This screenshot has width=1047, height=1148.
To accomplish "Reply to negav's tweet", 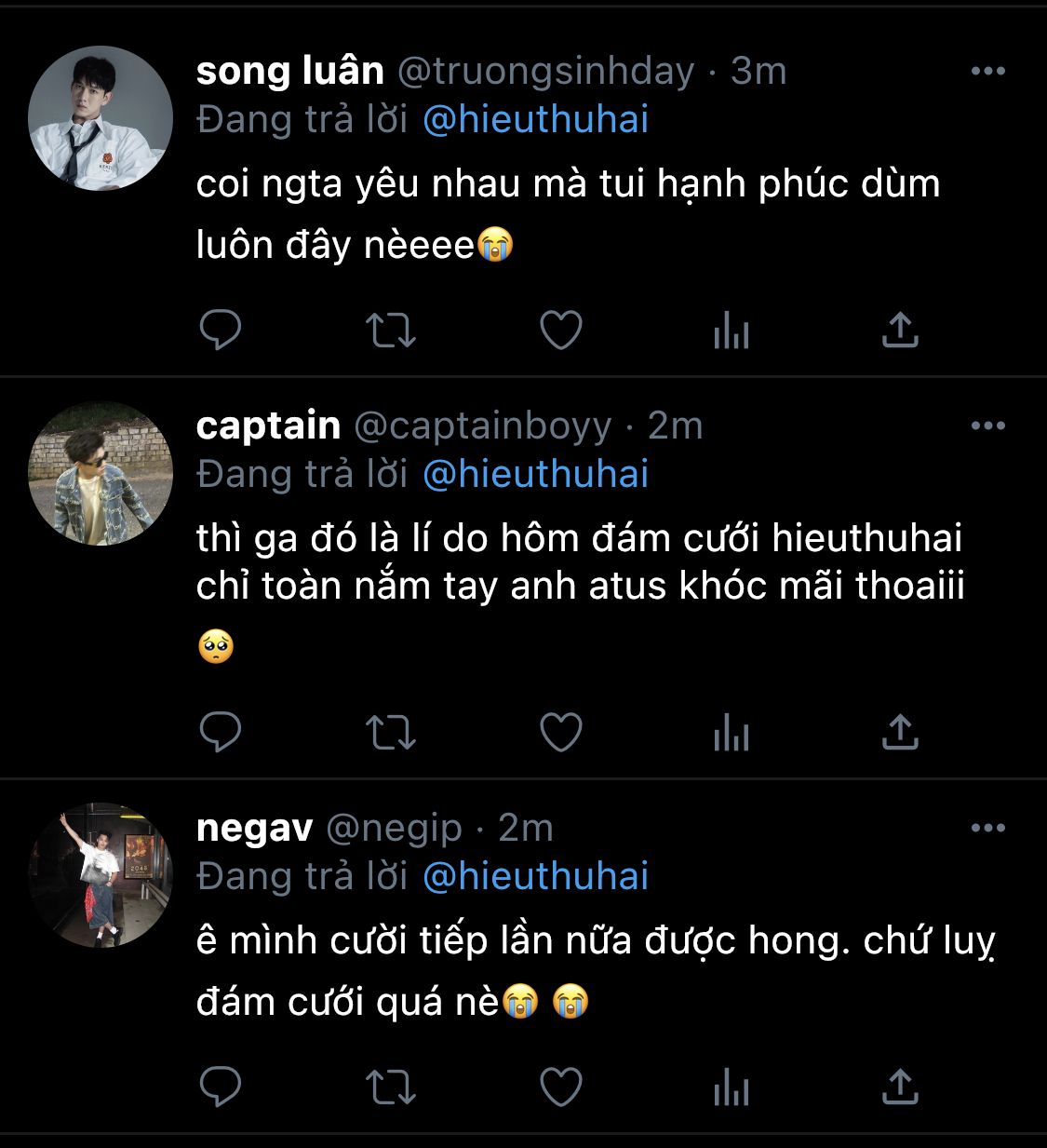I will click(x=221, y=1086).
